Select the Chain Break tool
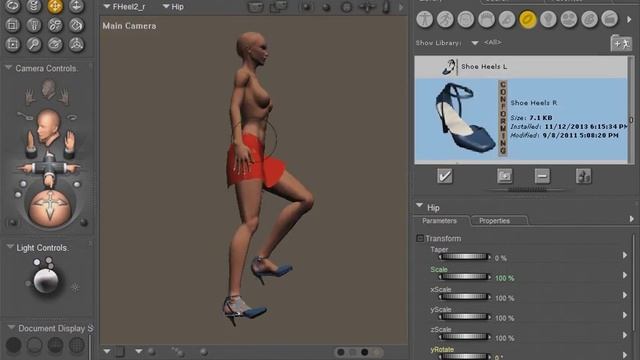This screenshot has width=640, height=360. point(55,25)
